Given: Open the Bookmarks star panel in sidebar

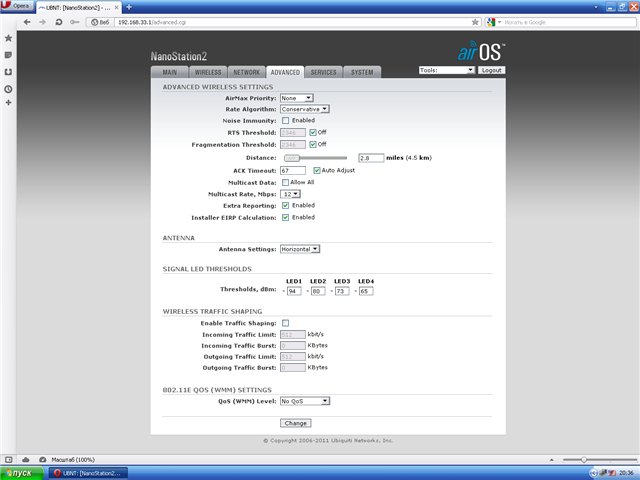Looking at the screenshot, I should pyautogui.click(x=8, y=38).
